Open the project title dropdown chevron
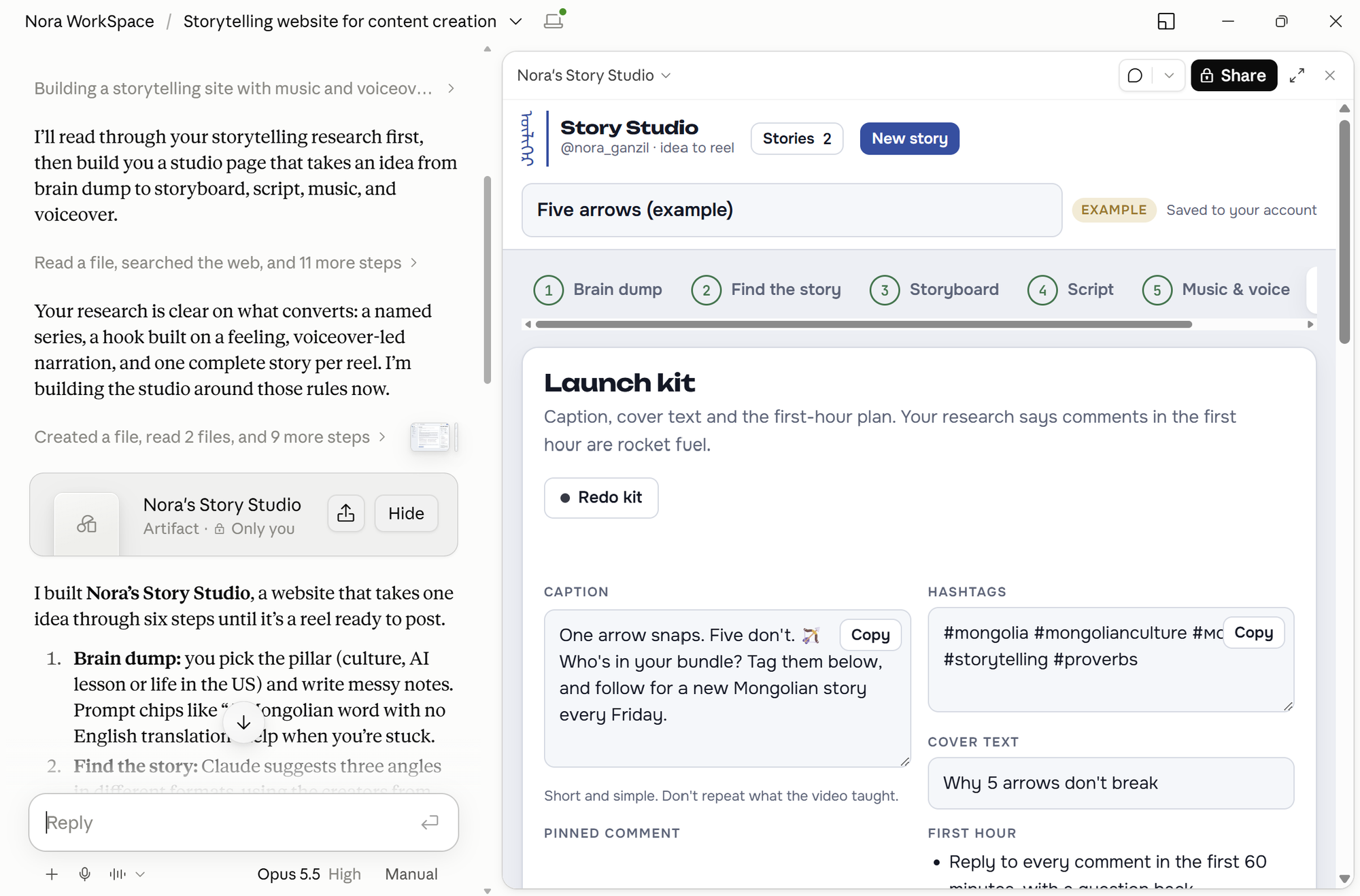Screen dimensions: 1360x896 point(516,22)
